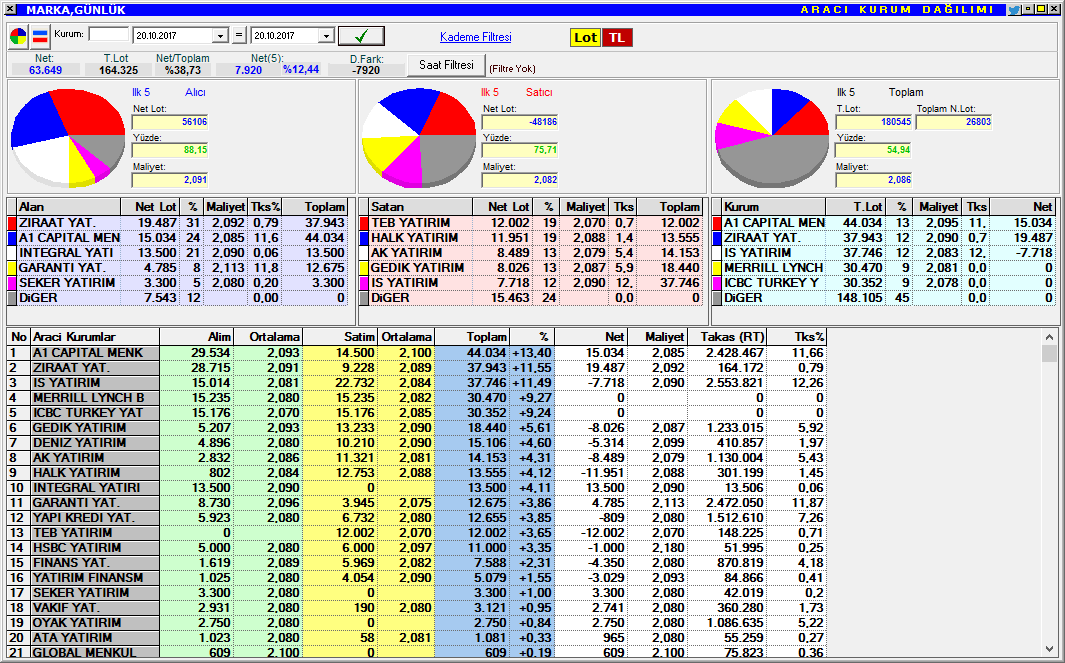Click Toplam N.Lot value 26803
Image resolution: width=1065 pixels, height=663 pixels.
954,122
